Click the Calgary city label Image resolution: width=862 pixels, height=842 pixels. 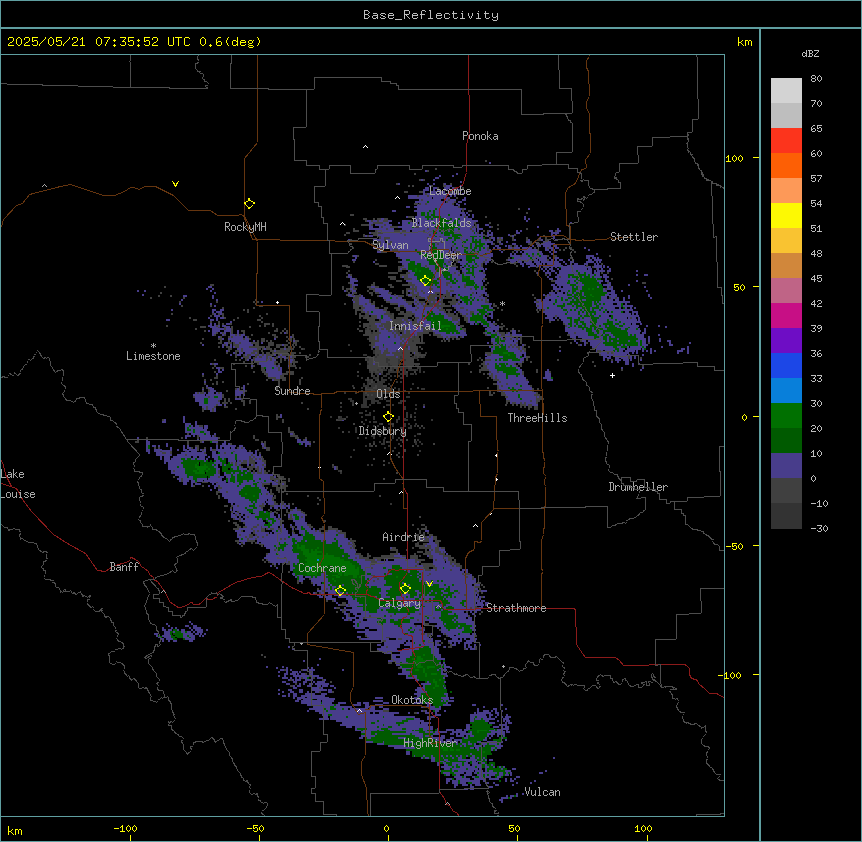click(x=399, y=603)
